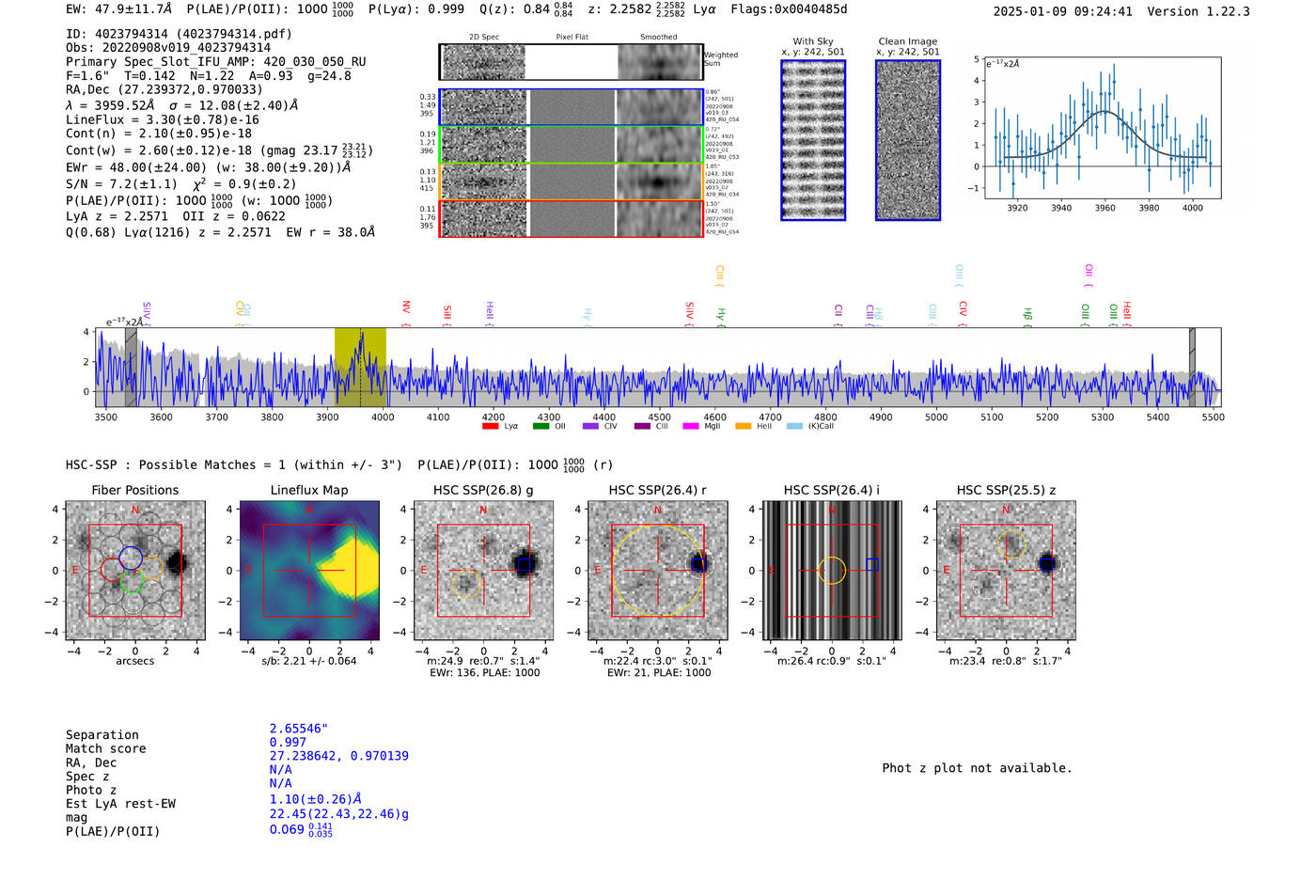Screen dimensions: 1316x896
Task: Click the orange HeII legend swatch
Action: (x=744, y=427)
